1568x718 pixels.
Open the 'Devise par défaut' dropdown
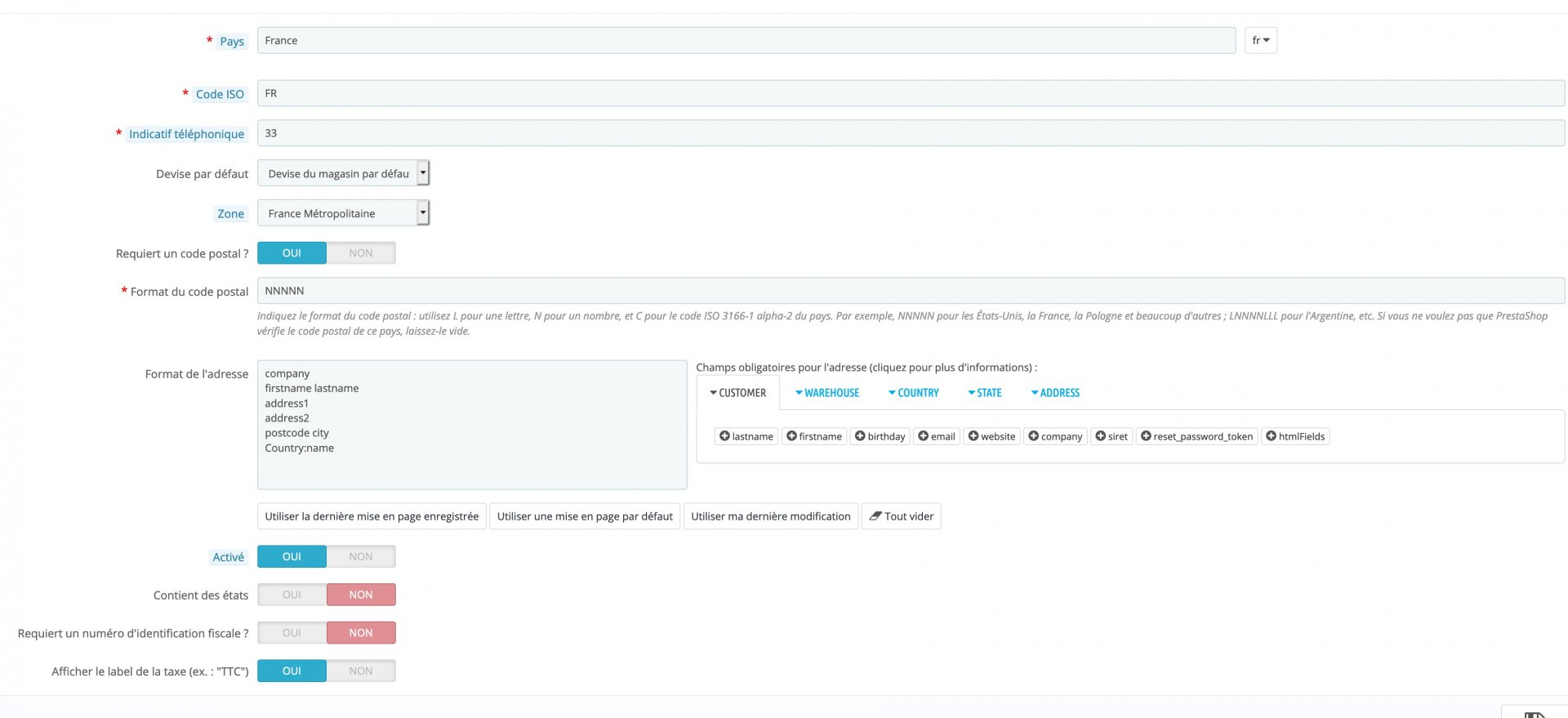pyautogui.click(x=343, y=173)
